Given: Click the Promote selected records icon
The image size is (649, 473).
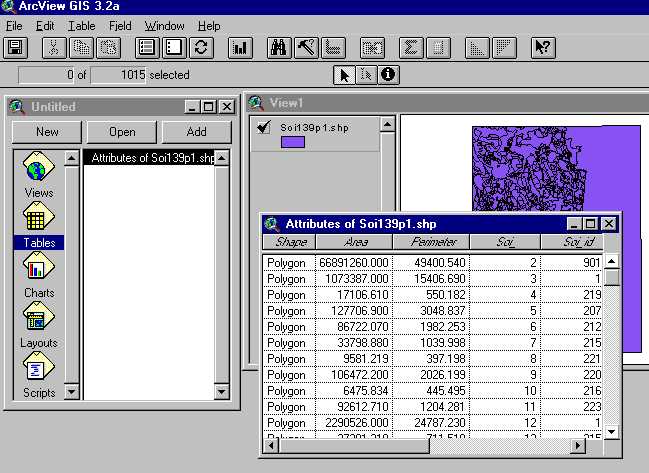Looking at the screenshot, I should 333,48.
